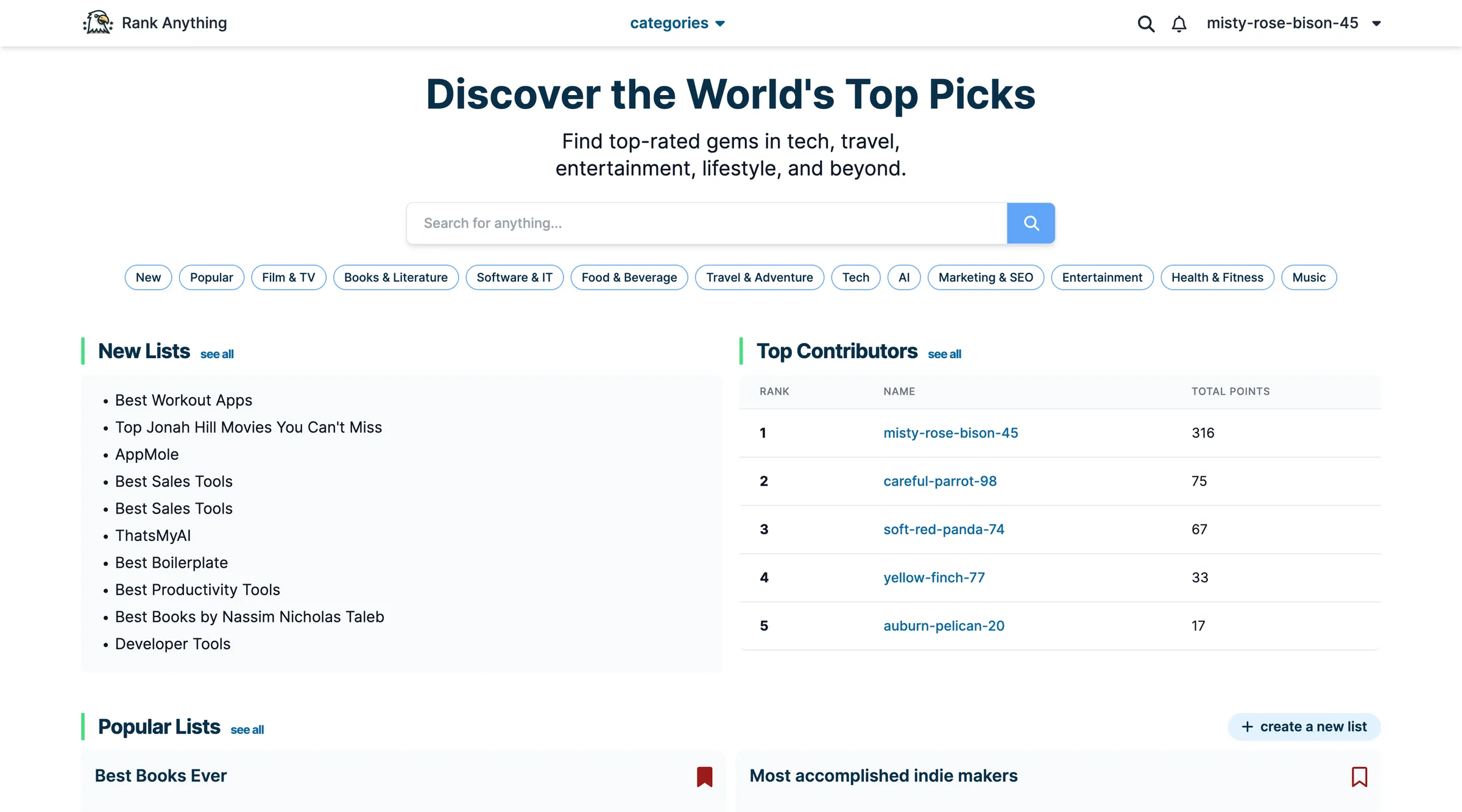Expand the categories dropdown
The height and width of the screenshot is (812, 1462).
click(678, 23)
